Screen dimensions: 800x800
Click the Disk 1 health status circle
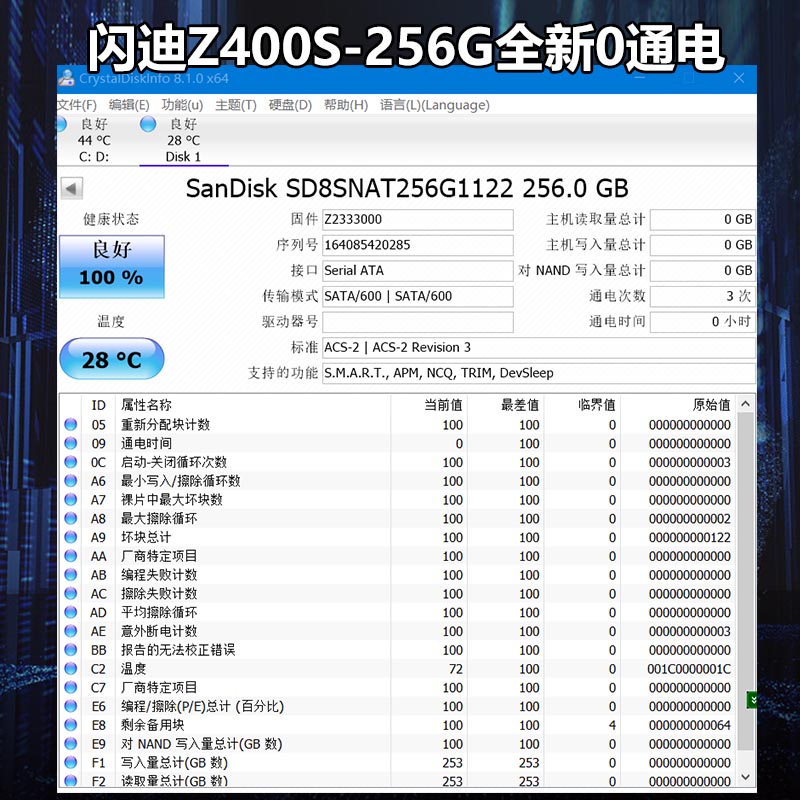pos(148,124)
